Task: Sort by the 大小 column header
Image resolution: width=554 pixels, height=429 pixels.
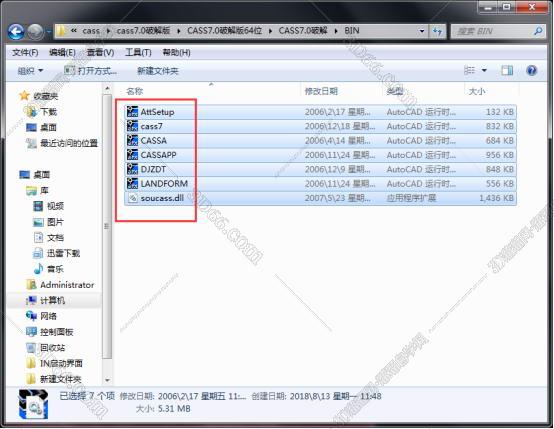Action: pos(477,92)
